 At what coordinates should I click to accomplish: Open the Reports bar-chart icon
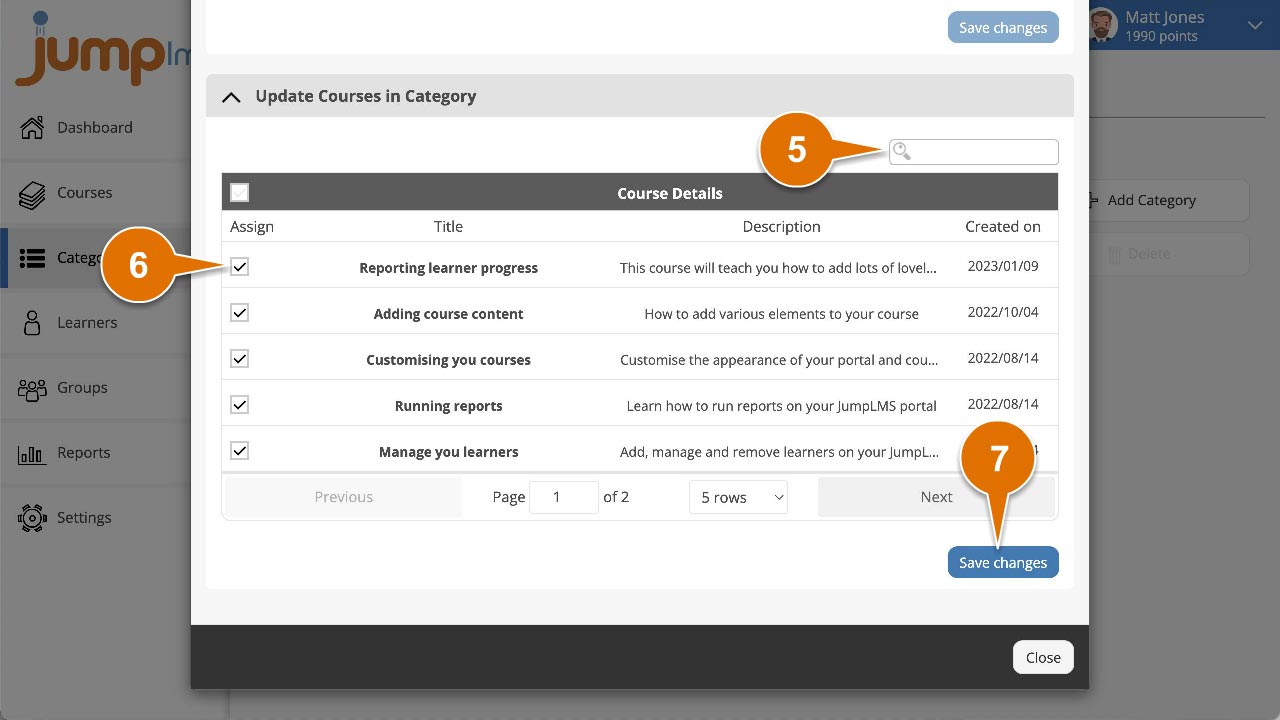click(32, 453)
